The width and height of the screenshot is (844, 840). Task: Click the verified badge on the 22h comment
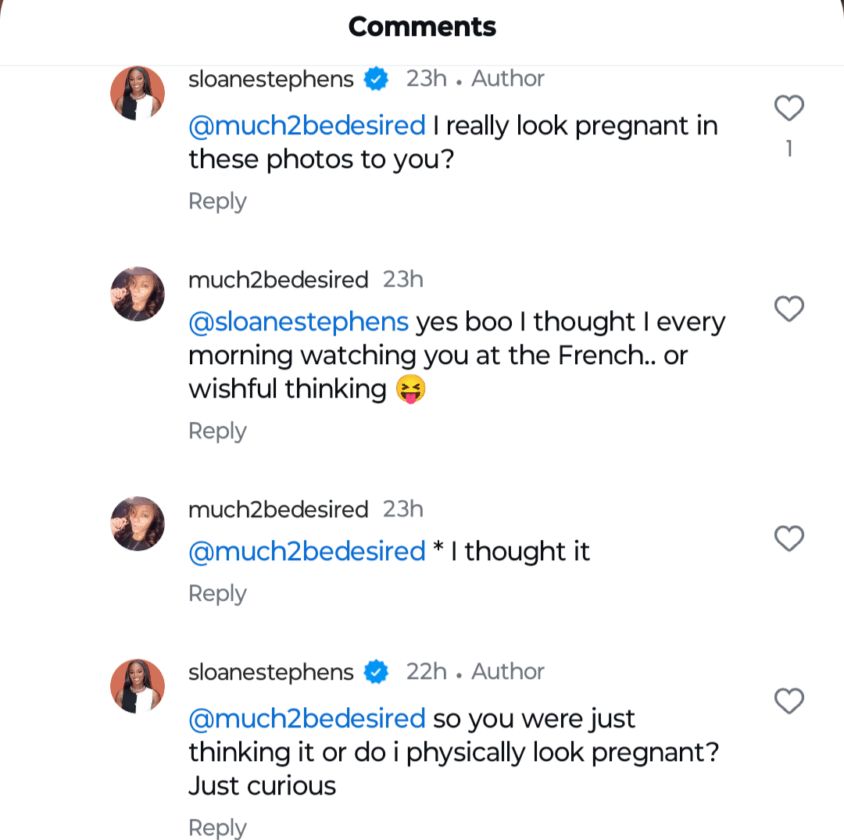point(377,672)
